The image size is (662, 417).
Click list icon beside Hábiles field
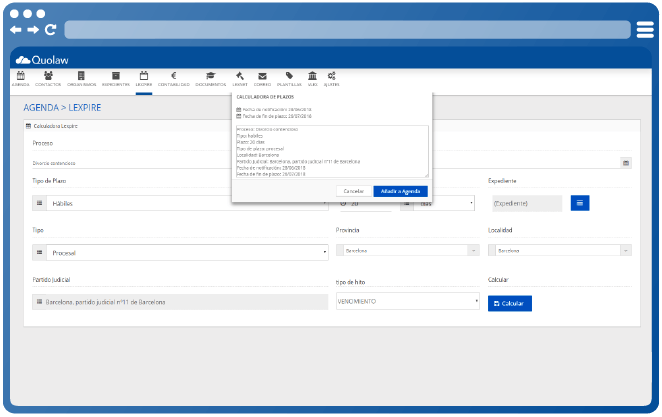pos(39,203)
